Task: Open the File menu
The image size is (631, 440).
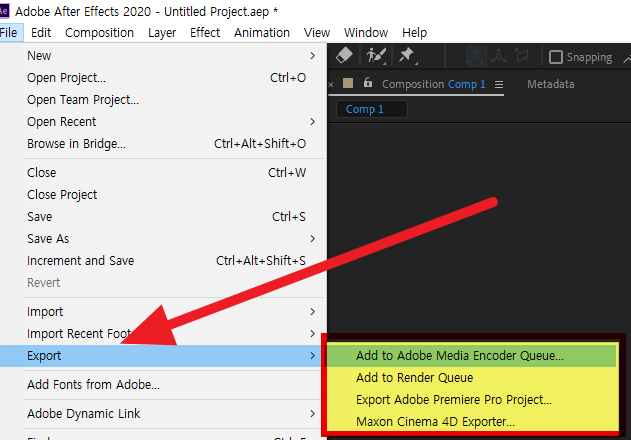Action: pyautogui.click(x=9, y=33)
